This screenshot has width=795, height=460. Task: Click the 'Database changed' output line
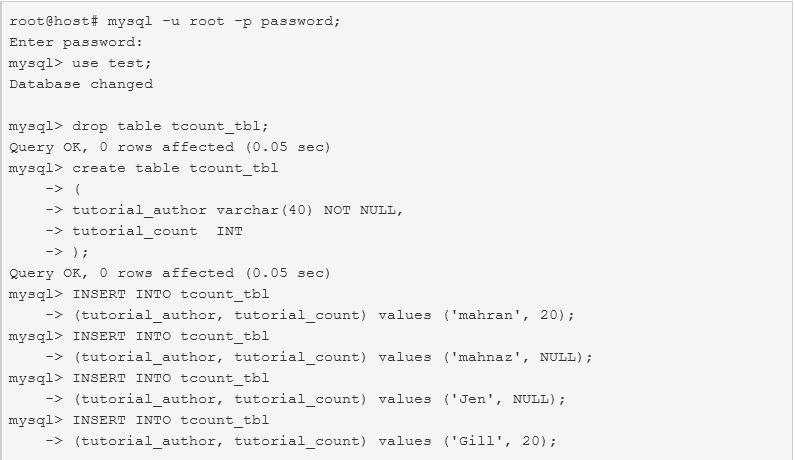[81, 84]
